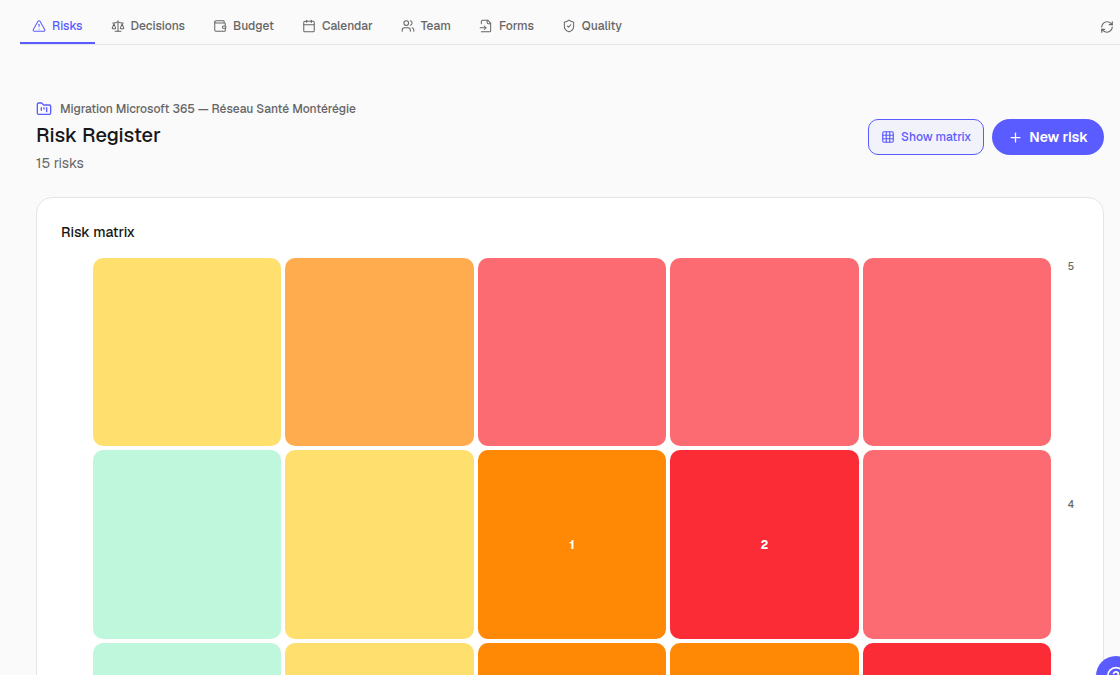
Task: Open the Forms tab
Action: point(506,26)
